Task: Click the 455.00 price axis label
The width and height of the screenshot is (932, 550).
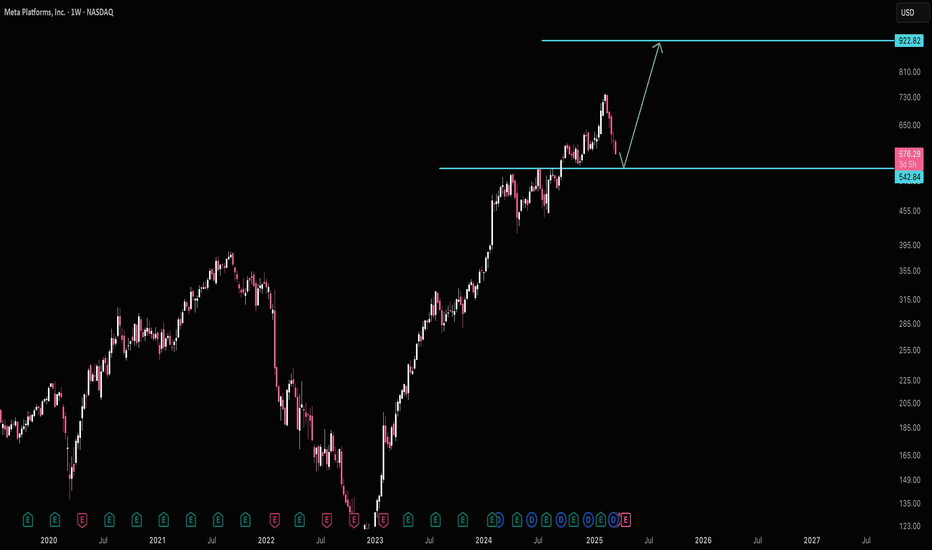Action: click(x=909, y=211)
